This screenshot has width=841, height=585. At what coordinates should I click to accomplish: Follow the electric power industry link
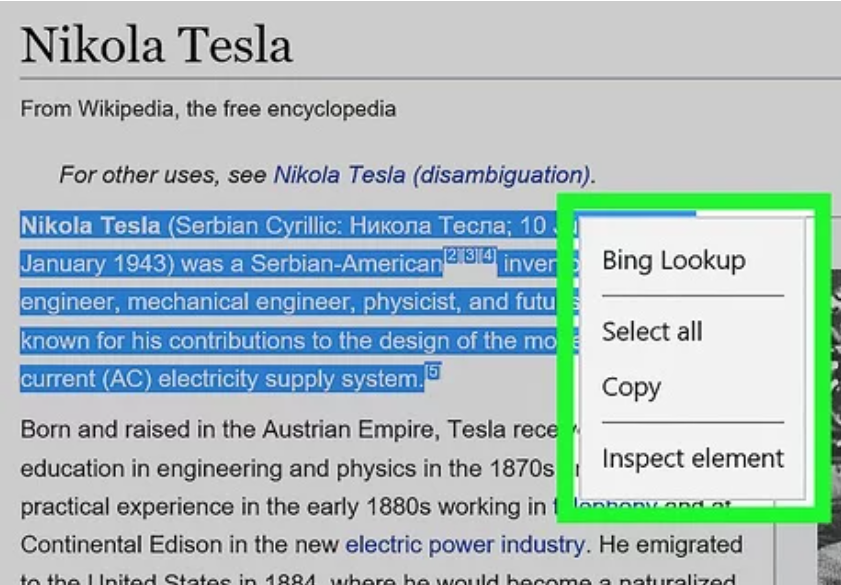click(x=464, y=545)
